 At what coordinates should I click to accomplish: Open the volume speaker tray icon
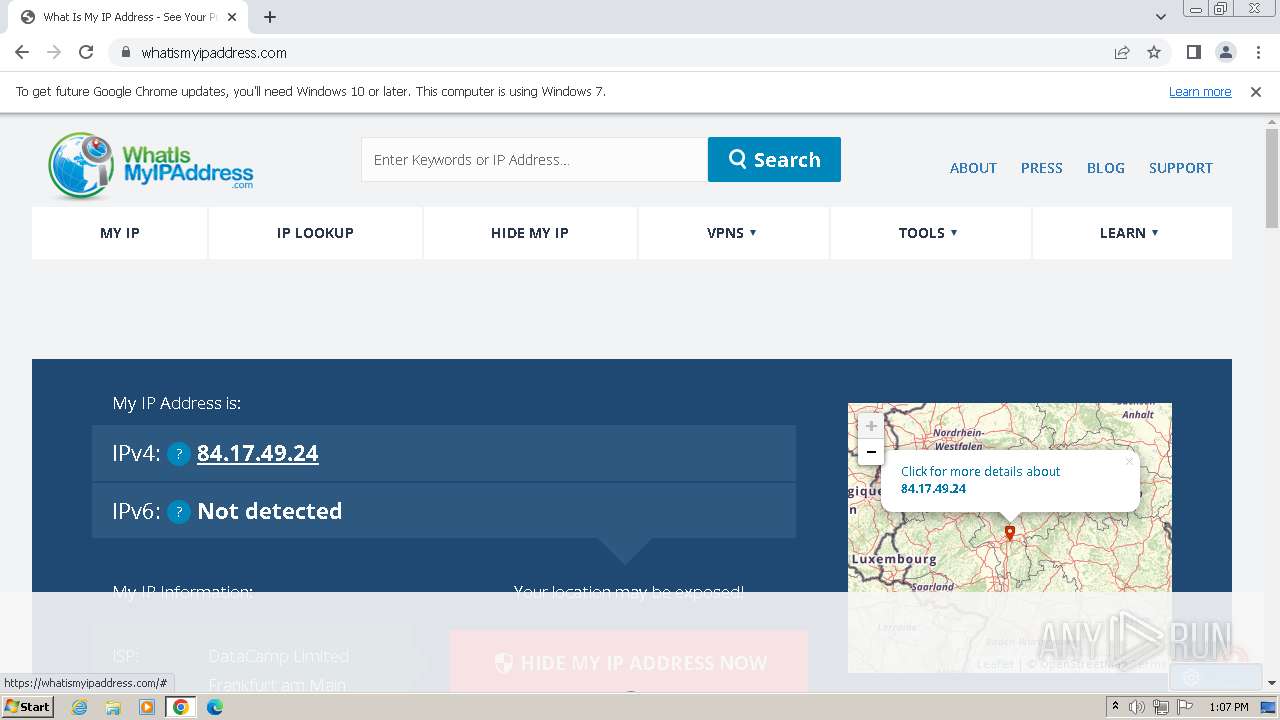pos(1137,707)
